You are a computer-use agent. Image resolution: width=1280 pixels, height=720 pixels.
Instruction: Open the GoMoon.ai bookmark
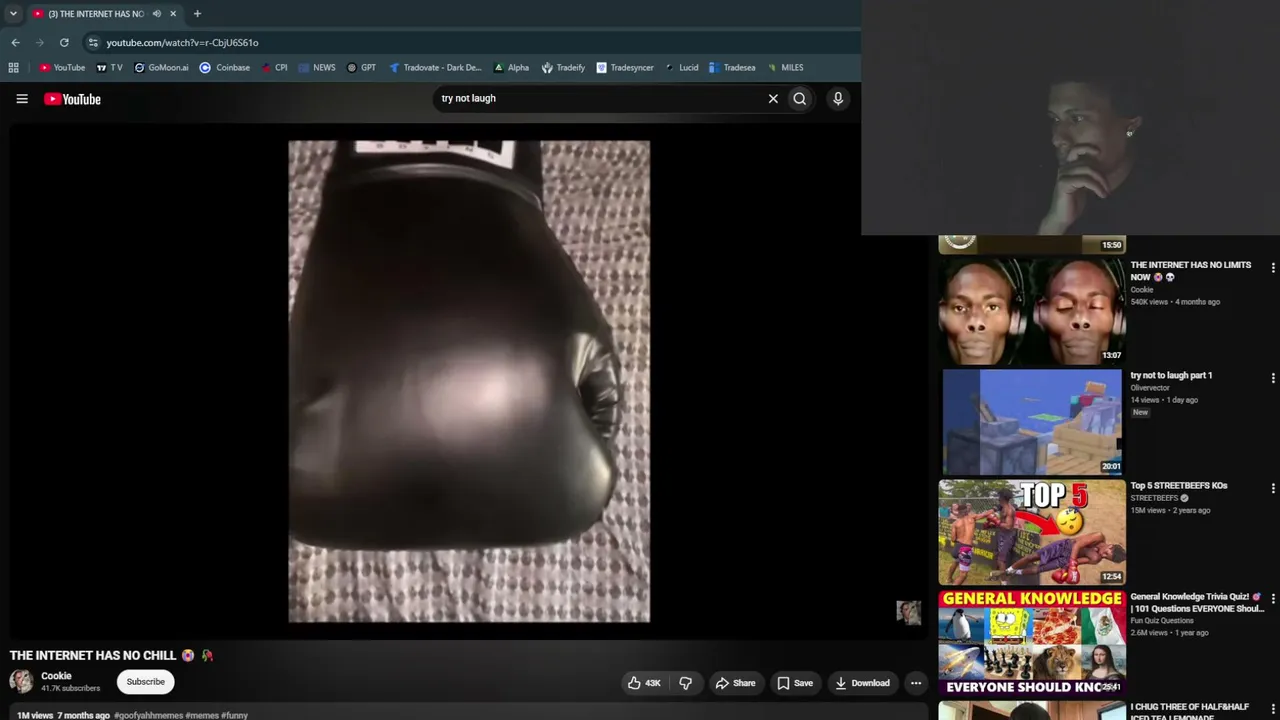[161, 68]
